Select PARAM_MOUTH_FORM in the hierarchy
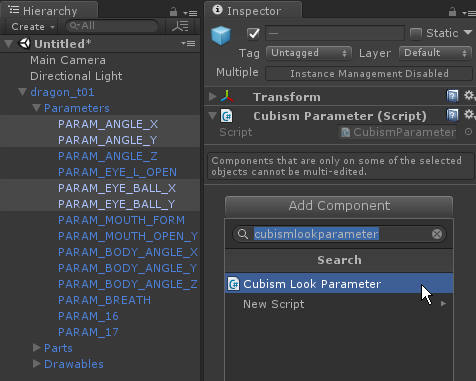Image resolution: width=476 pixels, height=381 pixels. point(121,220)
